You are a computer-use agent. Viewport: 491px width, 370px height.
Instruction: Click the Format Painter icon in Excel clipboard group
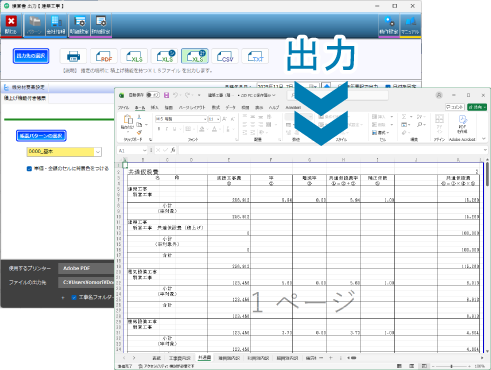coord(139,132)
